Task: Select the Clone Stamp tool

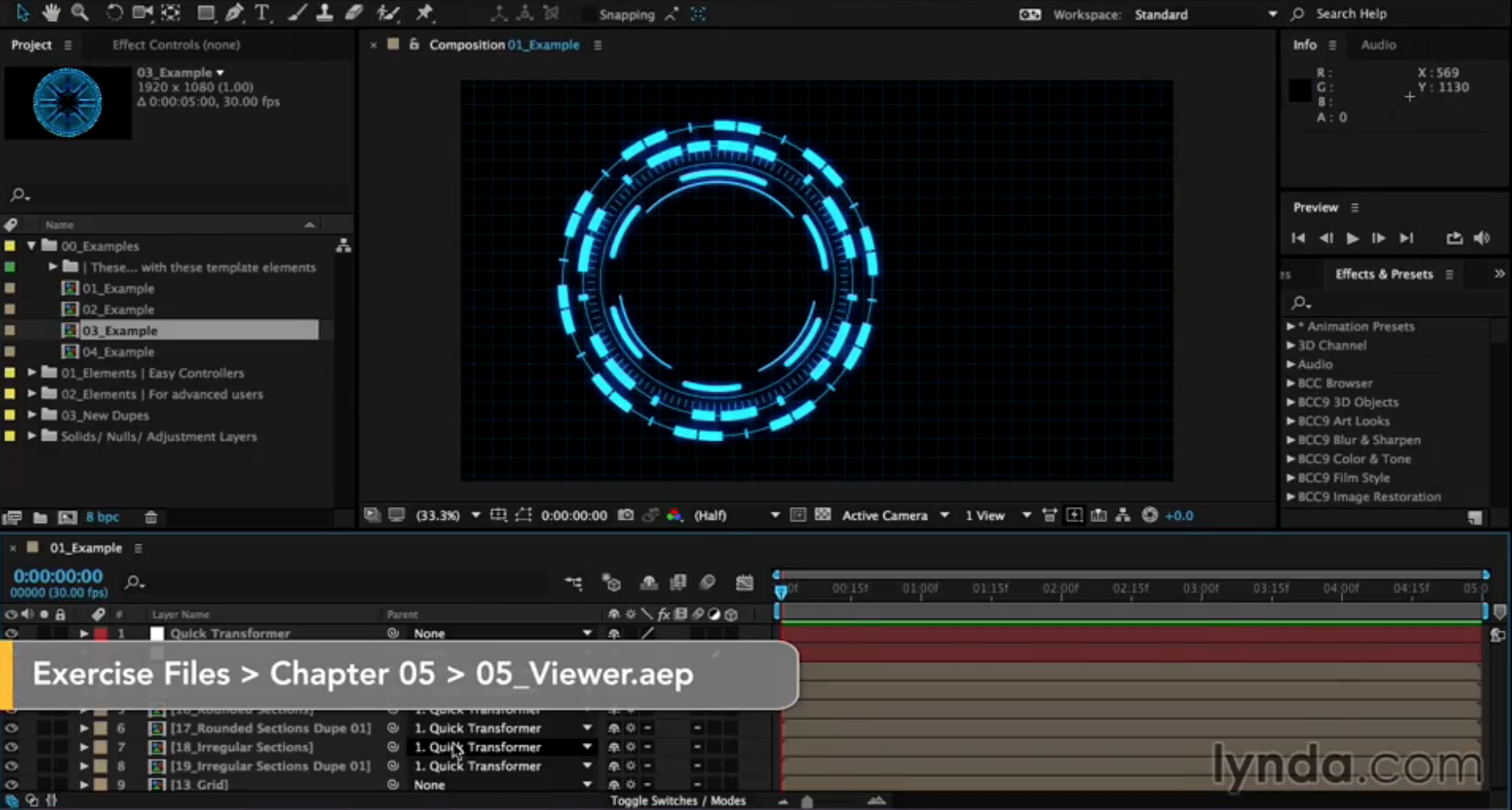Action: 324,13
